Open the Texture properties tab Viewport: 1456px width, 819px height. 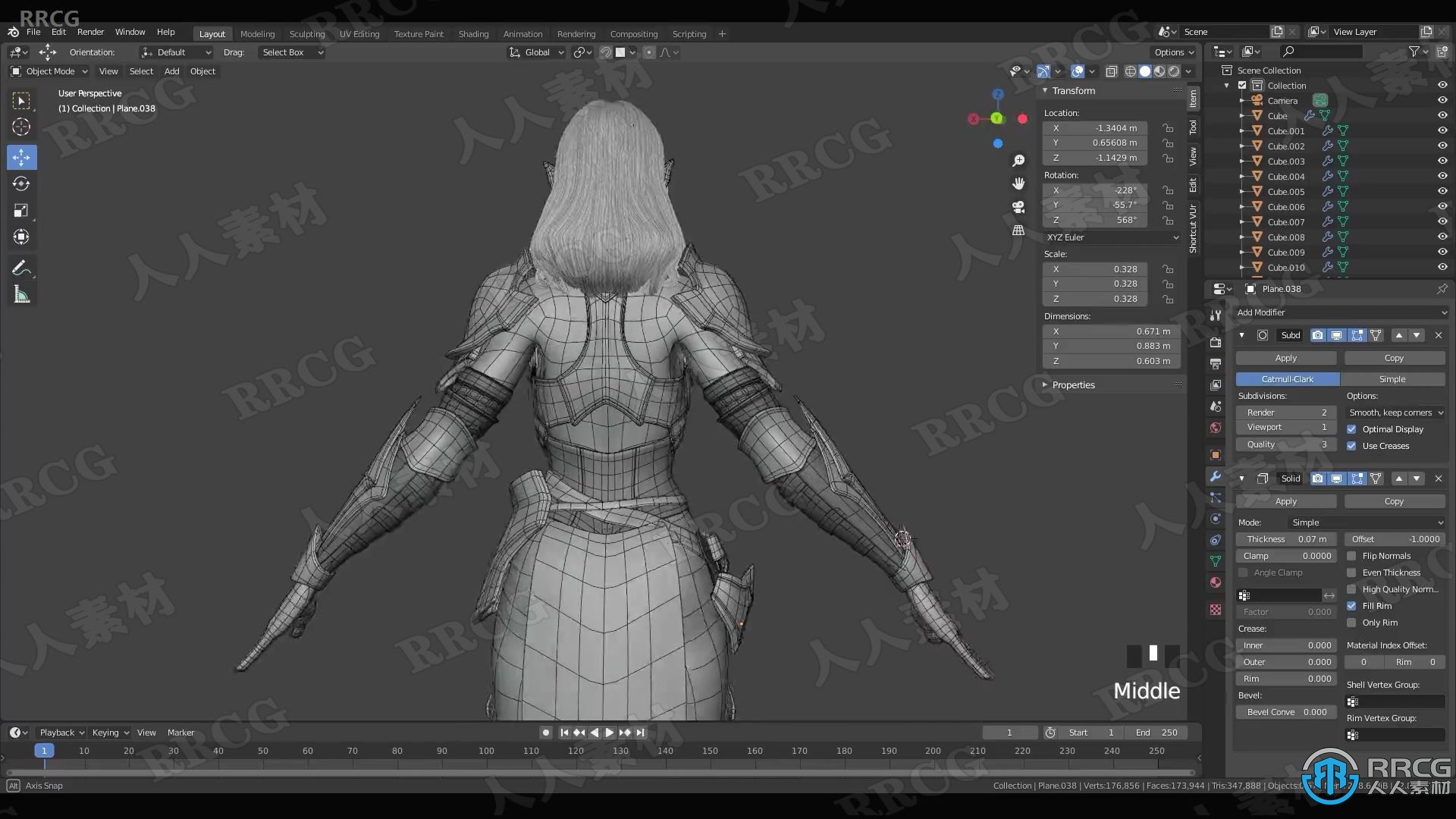pyautogui.click(x=1216, y=610)
